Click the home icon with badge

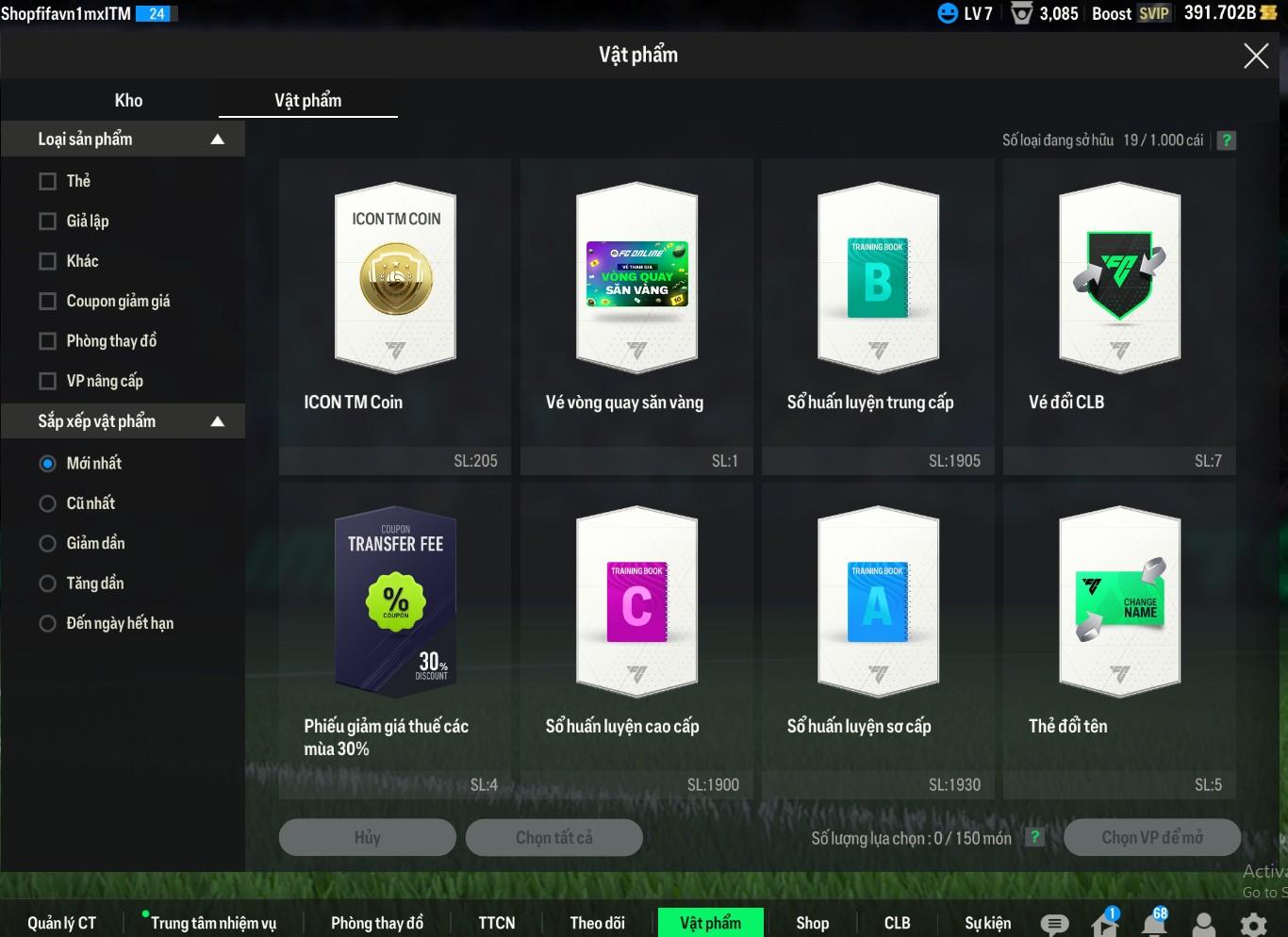coord(1104,923)
